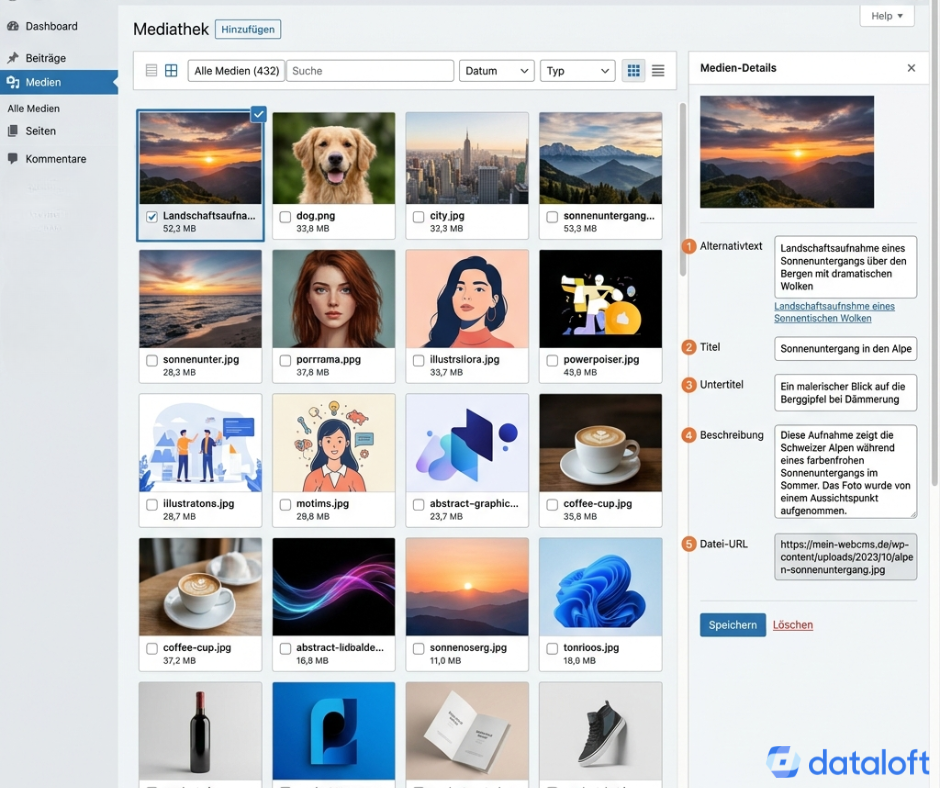
Task: Check the motims.jpg checkbox
Action: tap(285, 504)
